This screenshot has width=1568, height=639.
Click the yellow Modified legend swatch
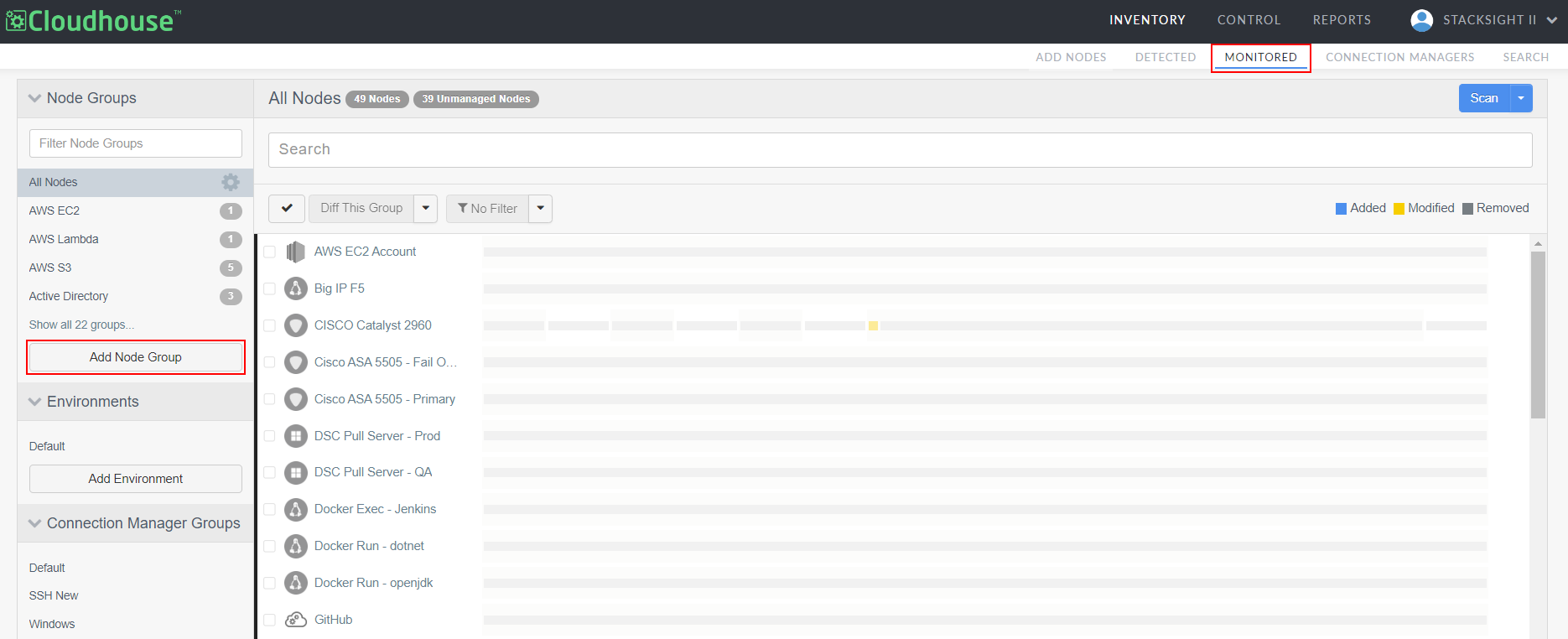pos(1399,209)
